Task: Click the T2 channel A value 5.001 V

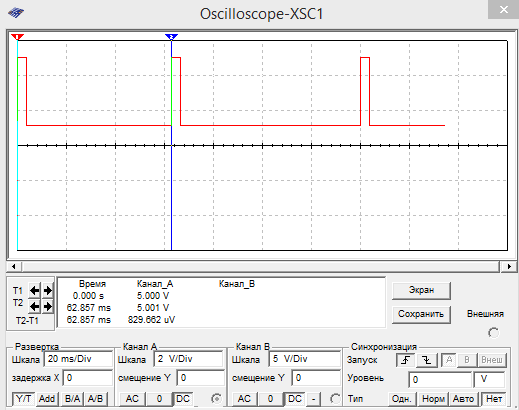Action: tap(153, 308)
